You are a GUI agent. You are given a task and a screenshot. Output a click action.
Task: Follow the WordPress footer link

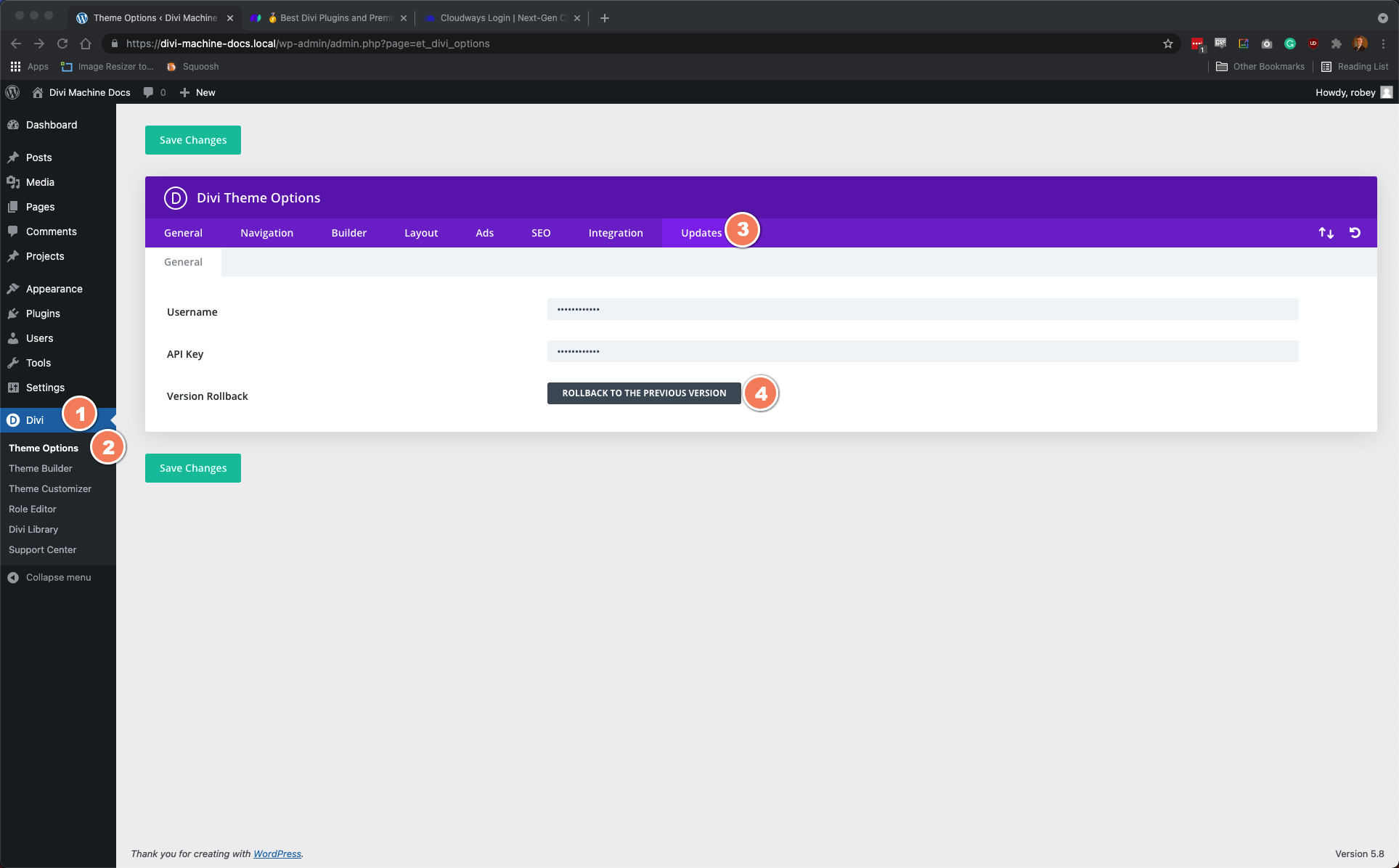coord(277,853)
